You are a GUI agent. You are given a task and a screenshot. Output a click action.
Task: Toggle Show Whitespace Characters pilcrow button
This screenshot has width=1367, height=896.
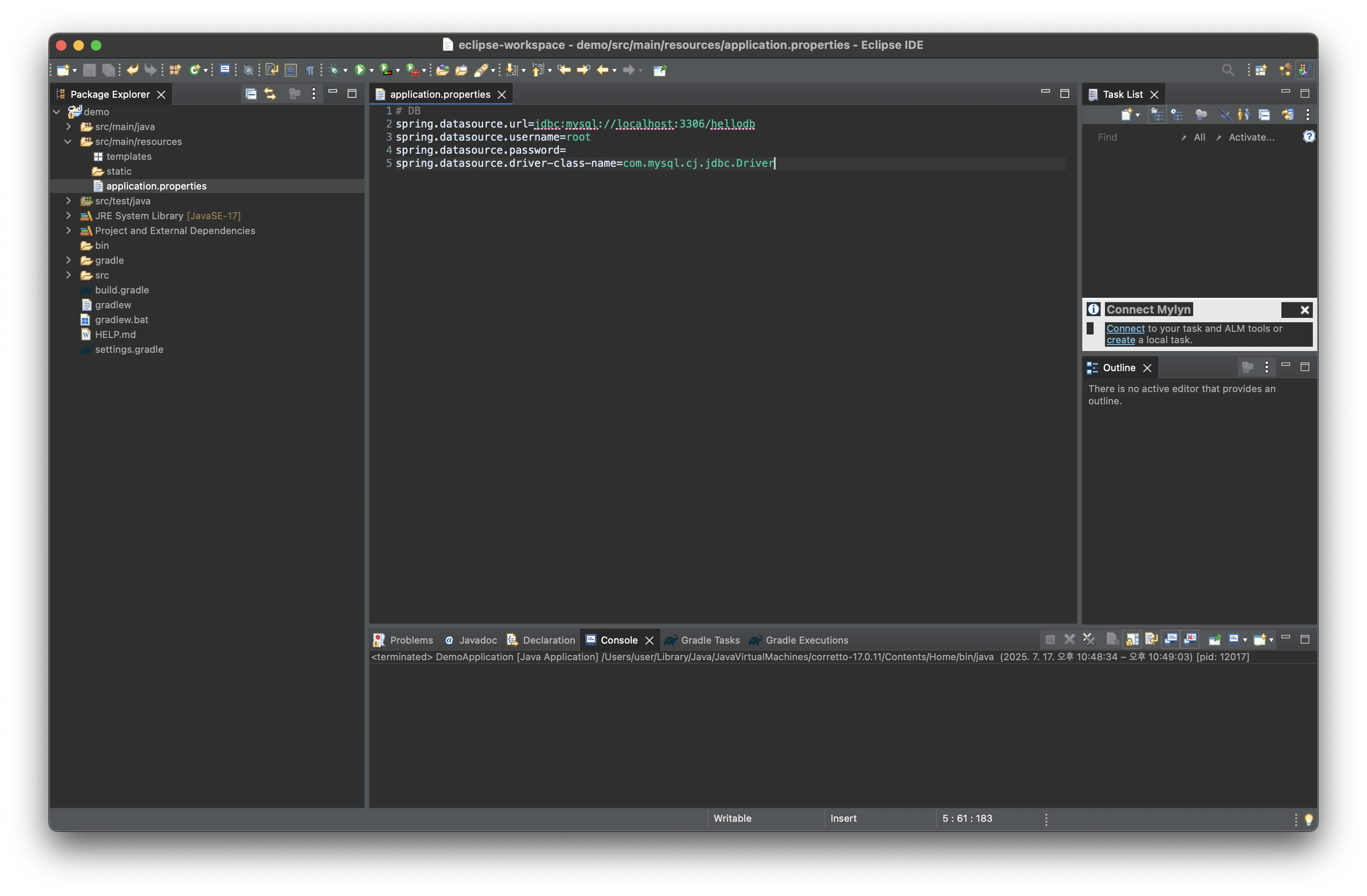[310, 70]
